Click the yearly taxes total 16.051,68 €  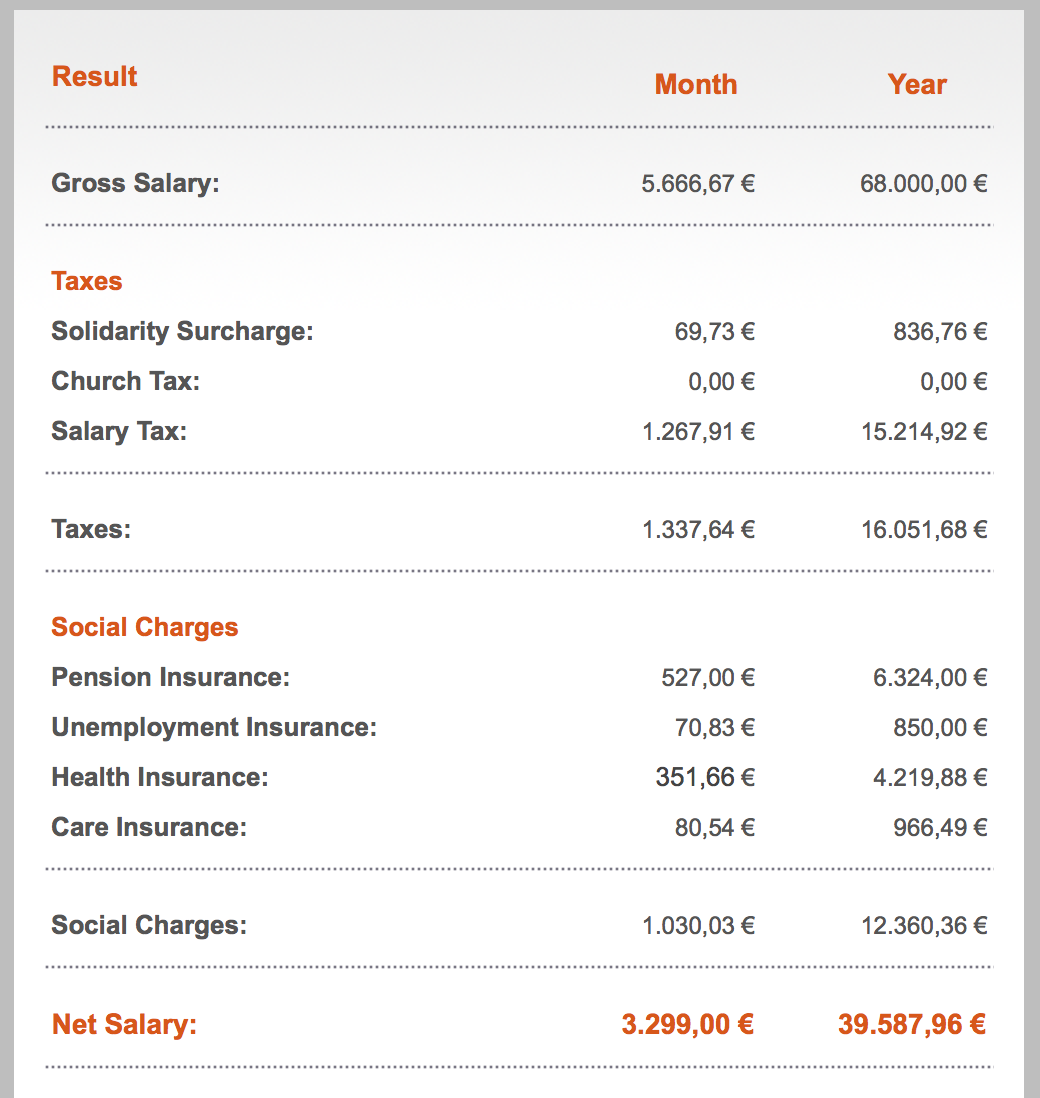(x=924, y=530)
